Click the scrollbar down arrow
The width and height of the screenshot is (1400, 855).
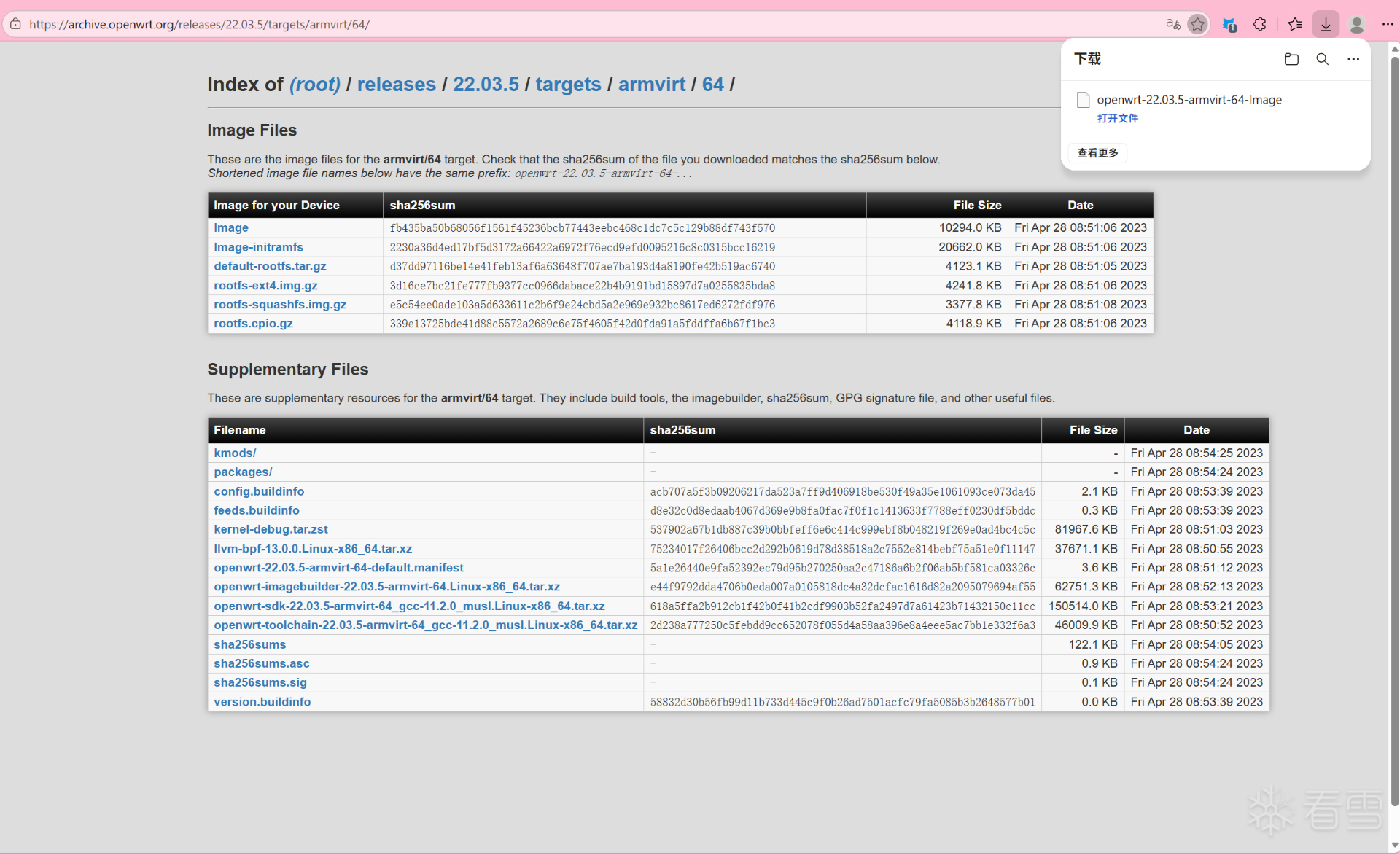1394,846
